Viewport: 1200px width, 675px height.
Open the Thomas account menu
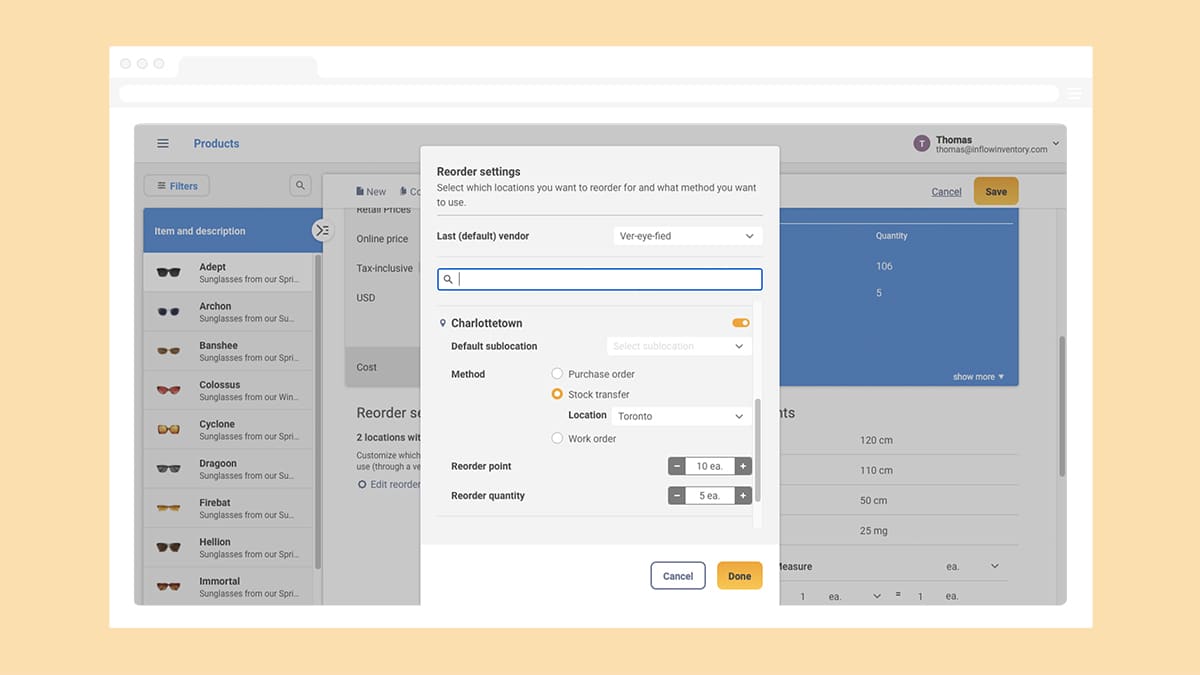(x=1055, y=143)
